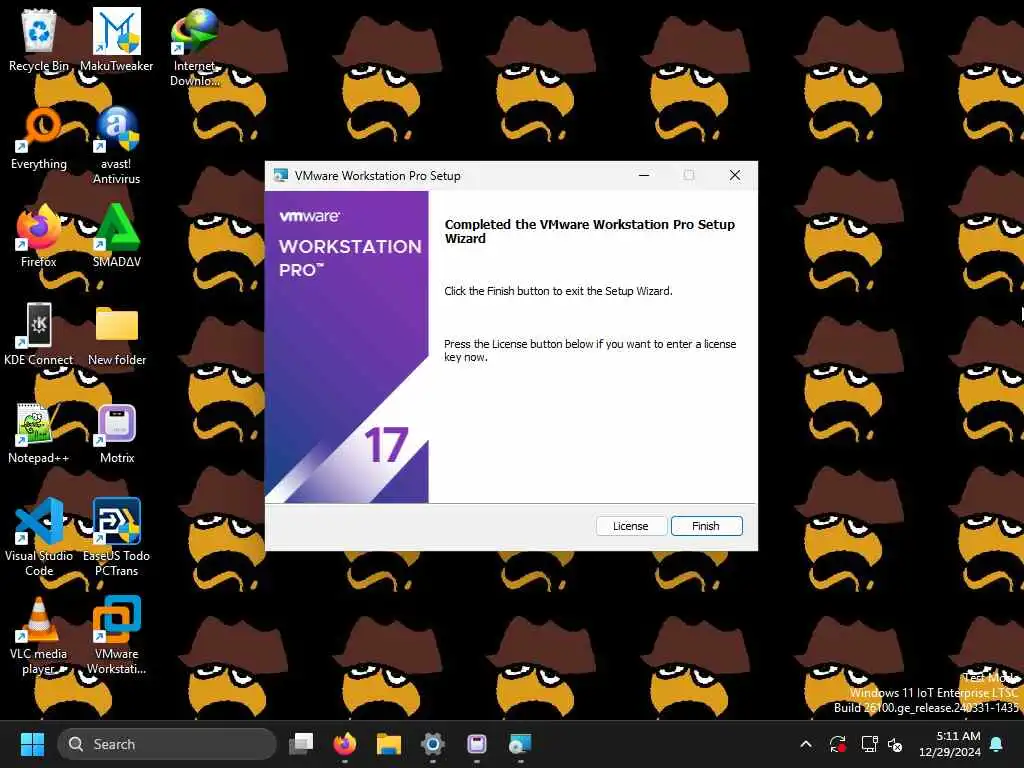Select the KDE Connect desktop shortcut
The width and height of the screenshot is (1024, 768).
click(x=39, y=334)
